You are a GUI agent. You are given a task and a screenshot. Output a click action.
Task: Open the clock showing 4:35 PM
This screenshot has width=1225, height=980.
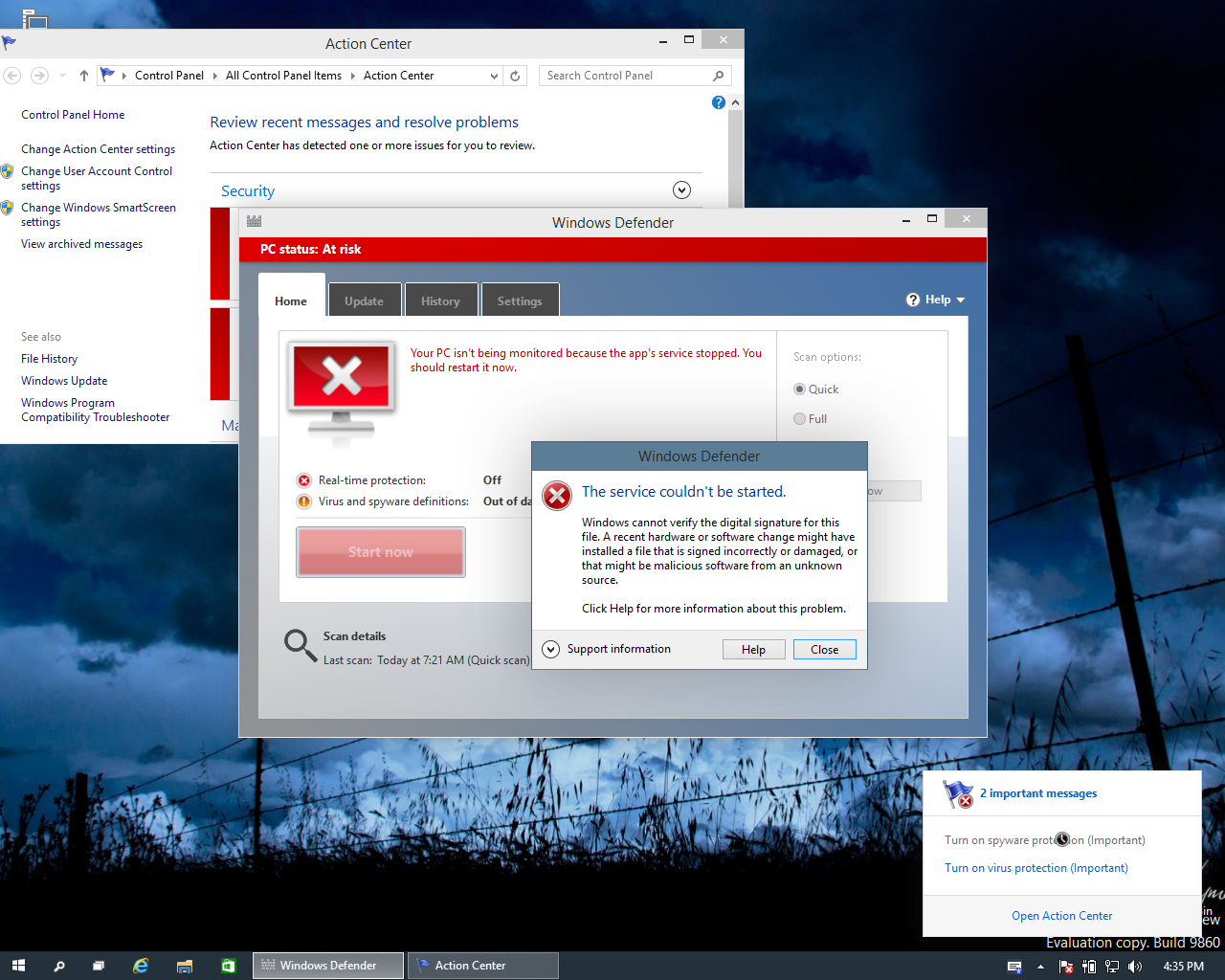(x=1183, y=967)
